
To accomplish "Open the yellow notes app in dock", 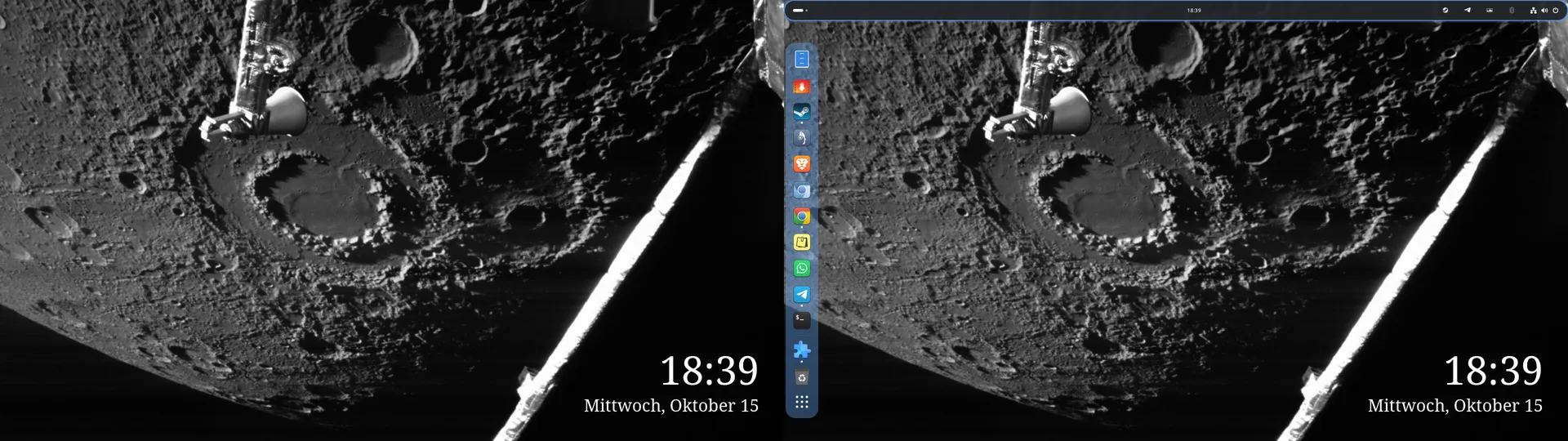I will pos(802,243).
